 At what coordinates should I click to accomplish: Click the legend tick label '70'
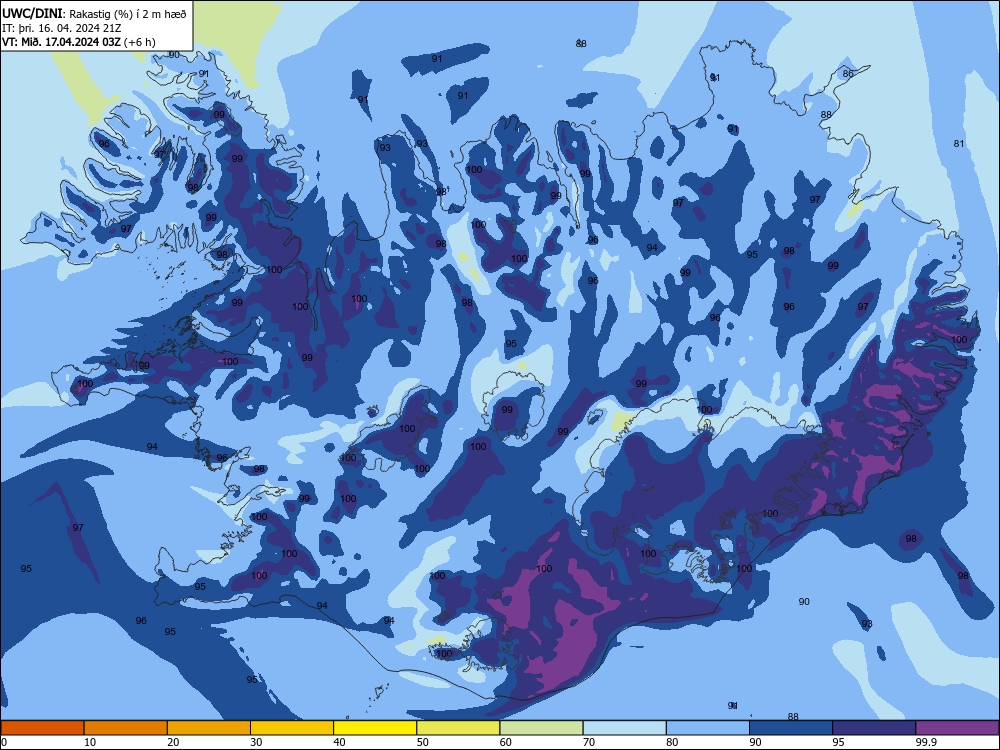pyautogui.click(x=589, y=742)
